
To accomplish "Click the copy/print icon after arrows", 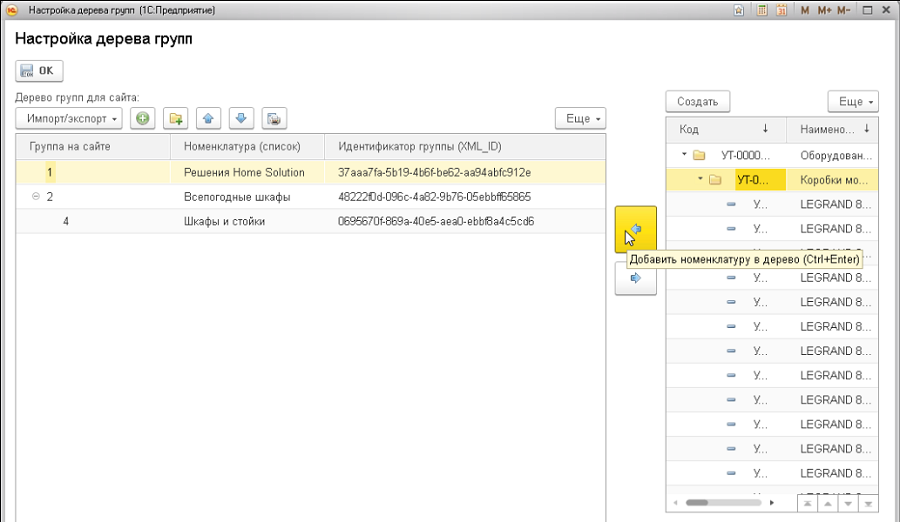I will point(274,119).
